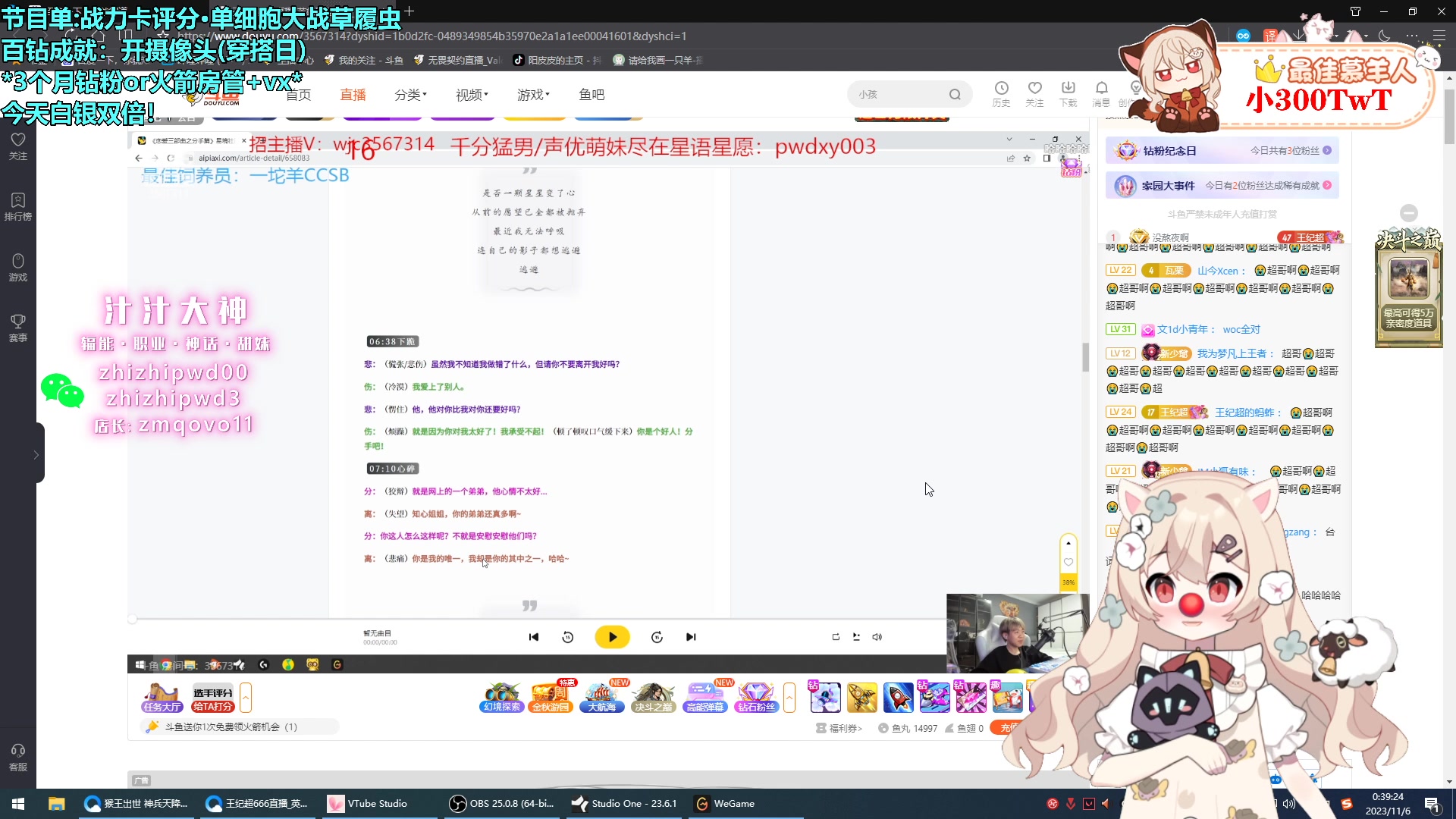The height and width of the screenshot is (819, 1456).
Task: Open the 家园大事件 arrow button
Action: (1327, 186)
